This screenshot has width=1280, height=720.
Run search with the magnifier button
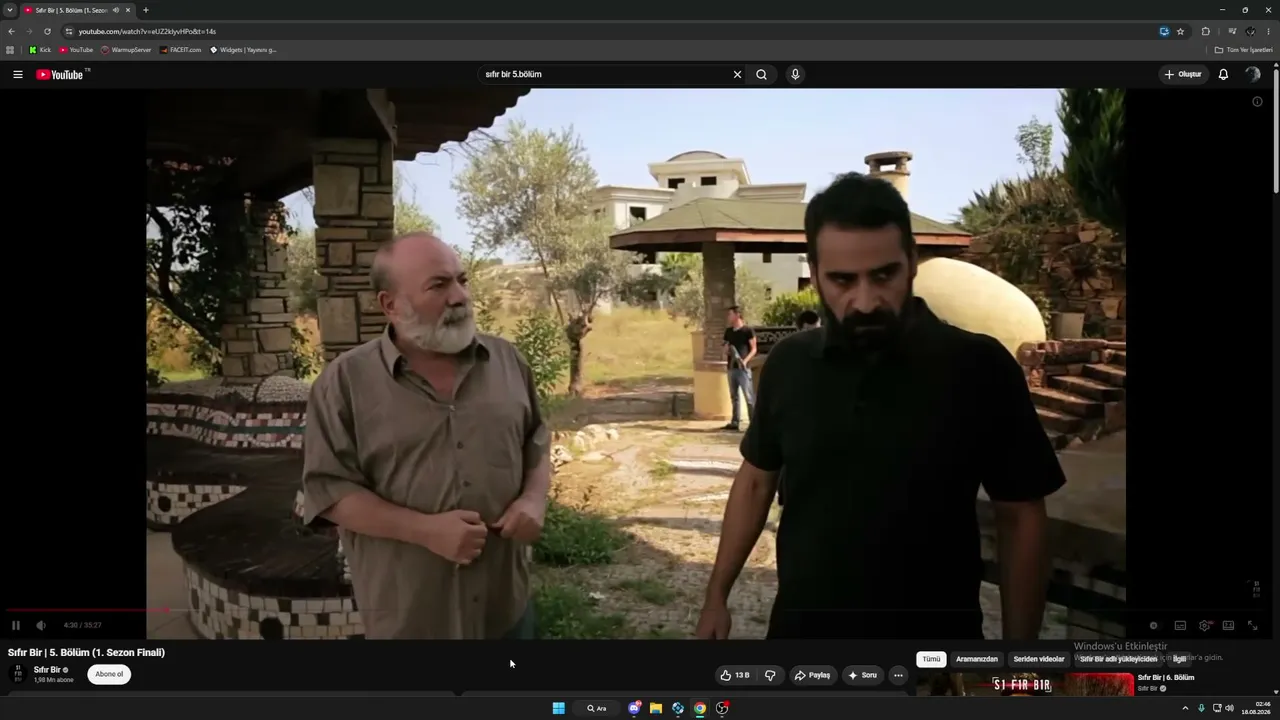pos(761,74)
